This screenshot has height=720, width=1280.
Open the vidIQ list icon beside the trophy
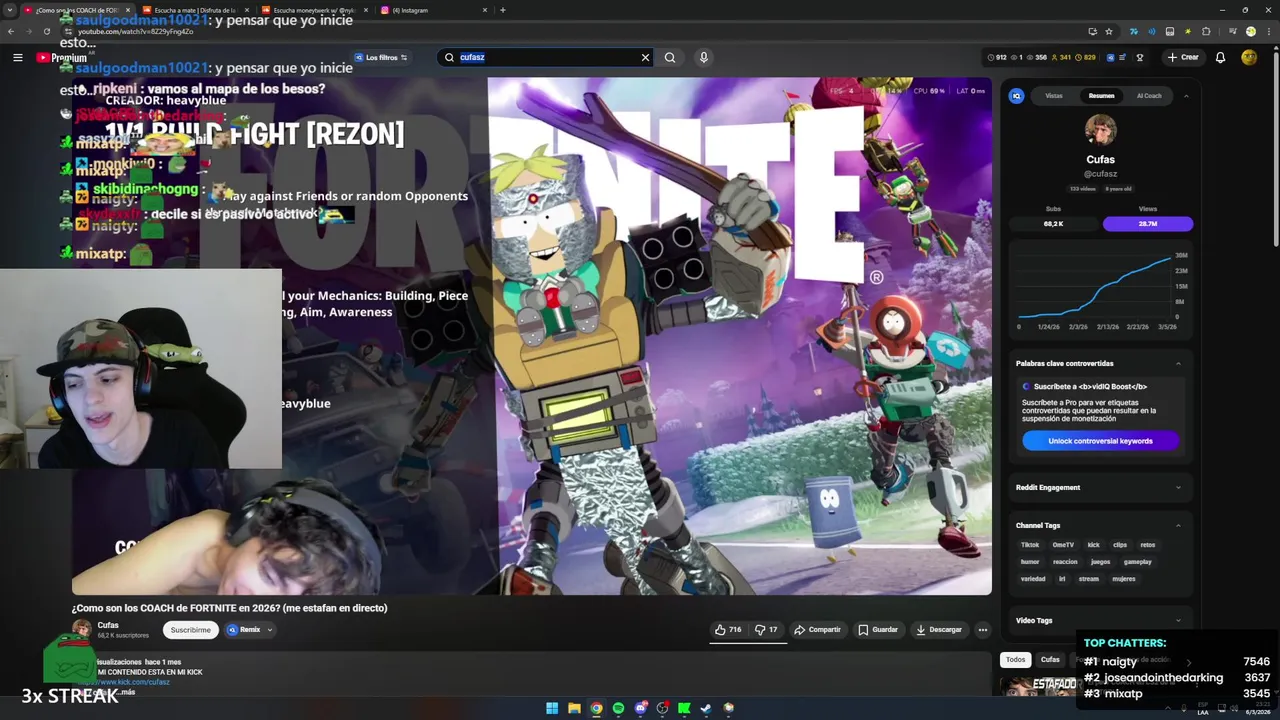coord(1123,58)
